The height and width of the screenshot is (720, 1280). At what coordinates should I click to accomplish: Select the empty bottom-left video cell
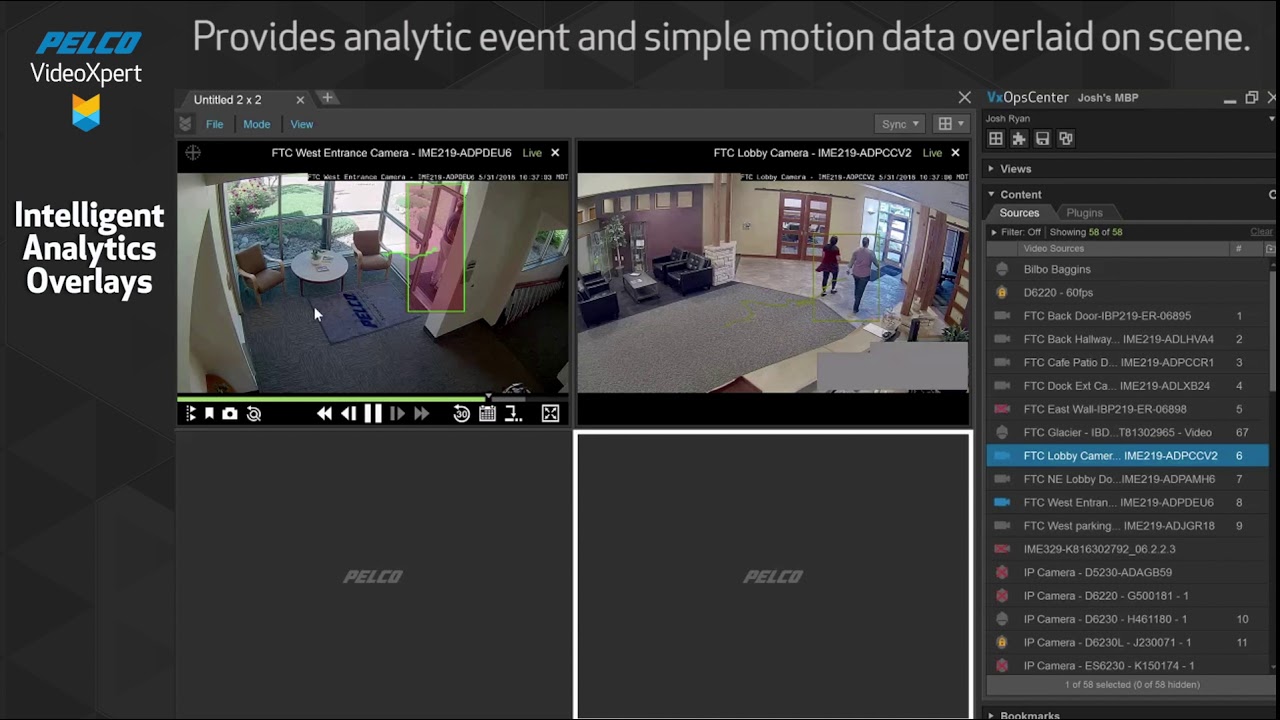point(373,575)
